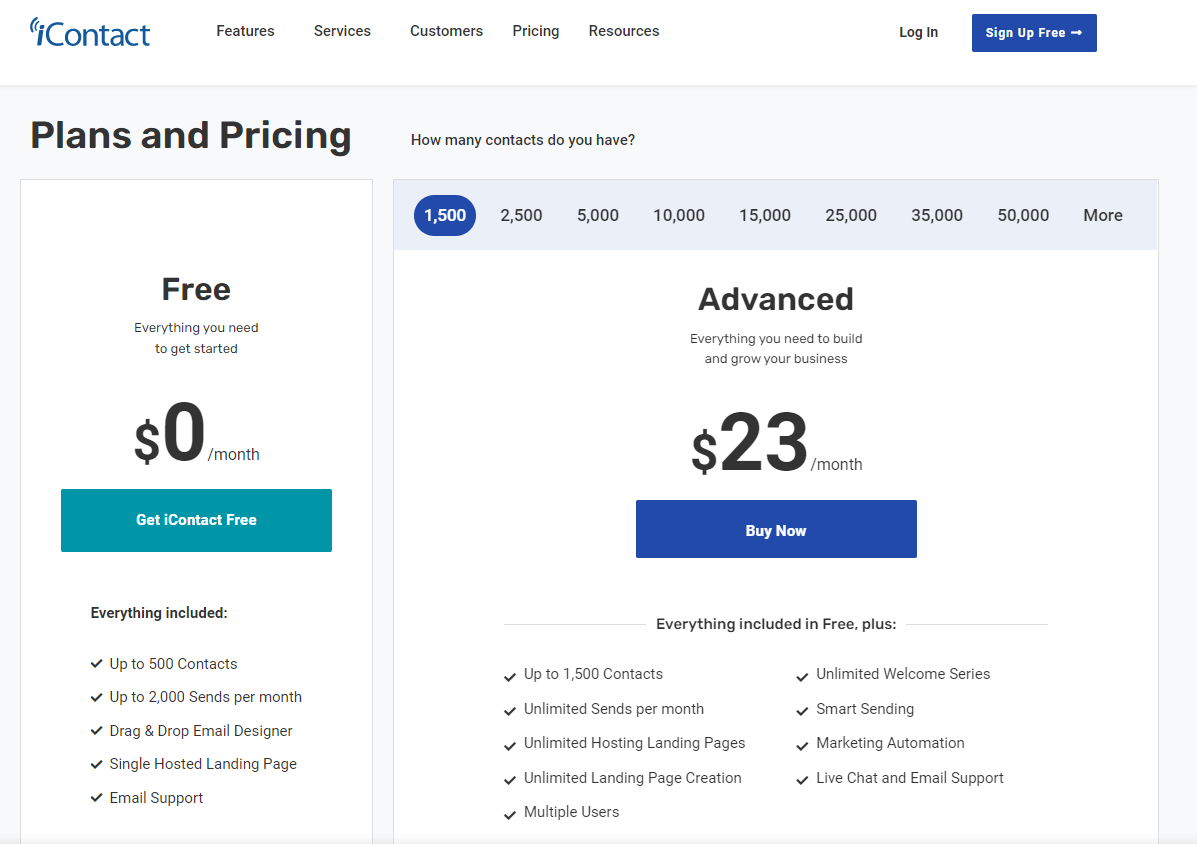Select the 1,500 contacts option

pos(445,215)
